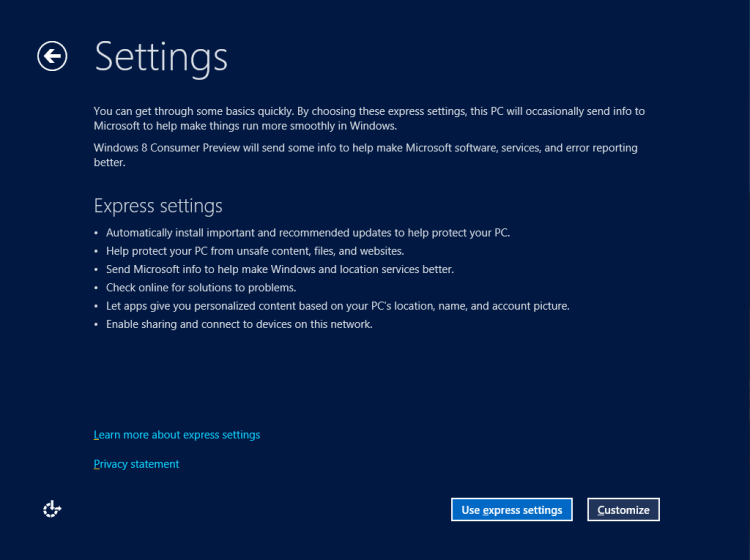Image resolution: width=750 pixels, height=560 pixels.
Task: Click the Express settings heading
Action: coord(157,206)
